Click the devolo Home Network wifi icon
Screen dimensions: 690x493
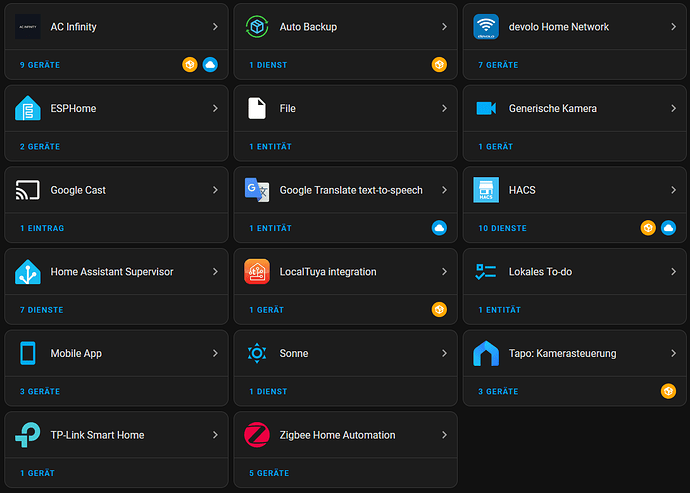[486, 27]
